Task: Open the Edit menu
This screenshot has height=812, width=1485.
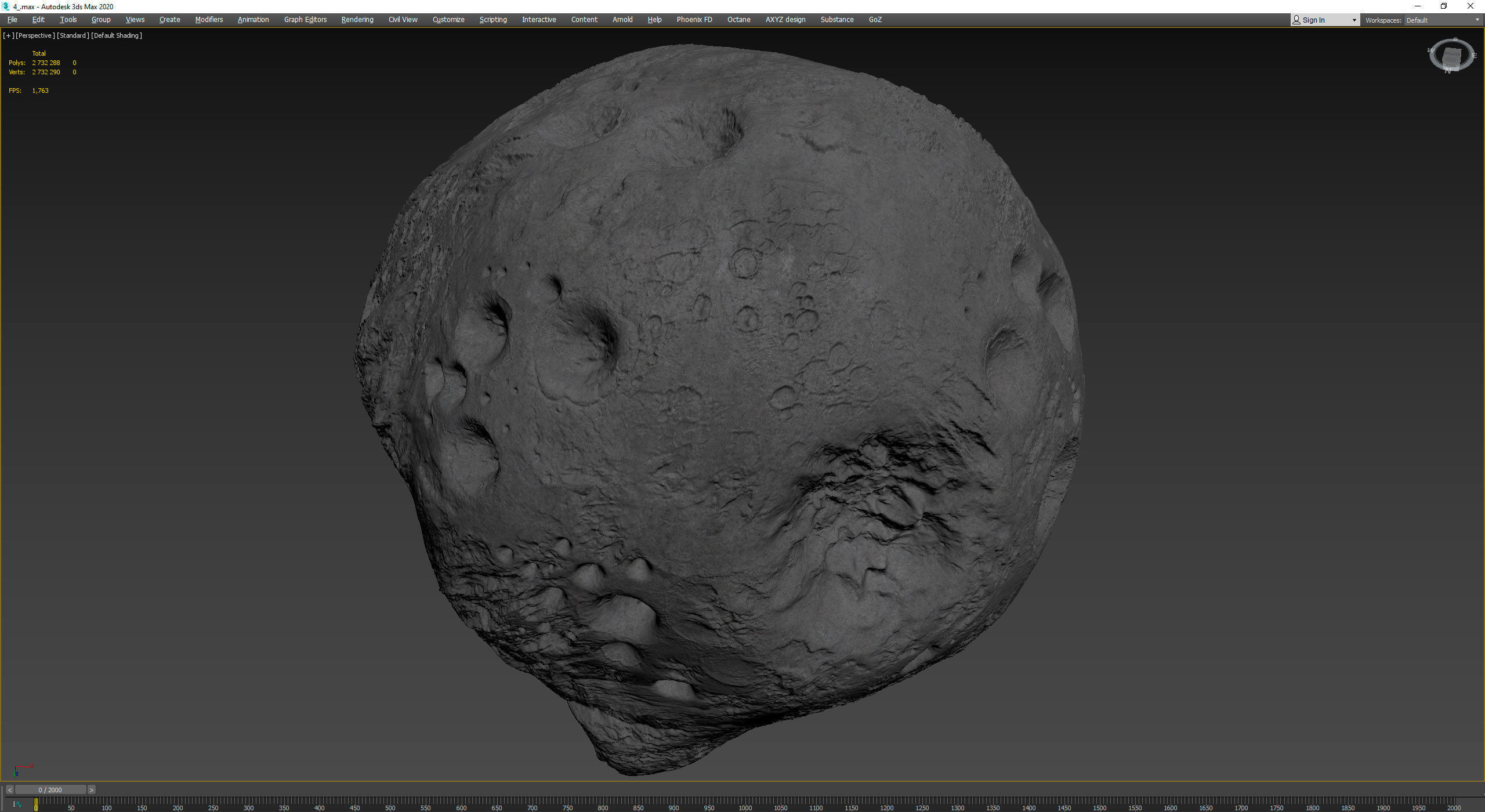Action: pos(38,20)
